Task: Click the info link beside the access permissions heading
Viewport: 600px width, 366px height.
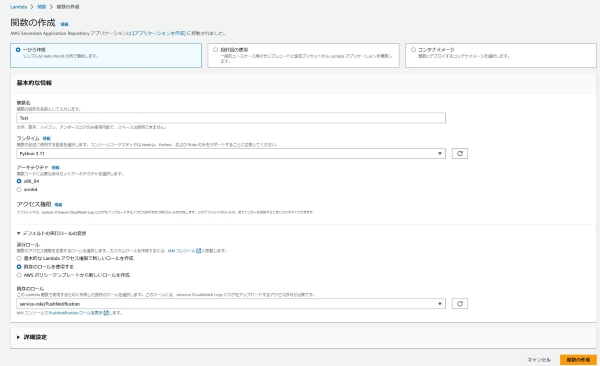Action: point(58,205)
